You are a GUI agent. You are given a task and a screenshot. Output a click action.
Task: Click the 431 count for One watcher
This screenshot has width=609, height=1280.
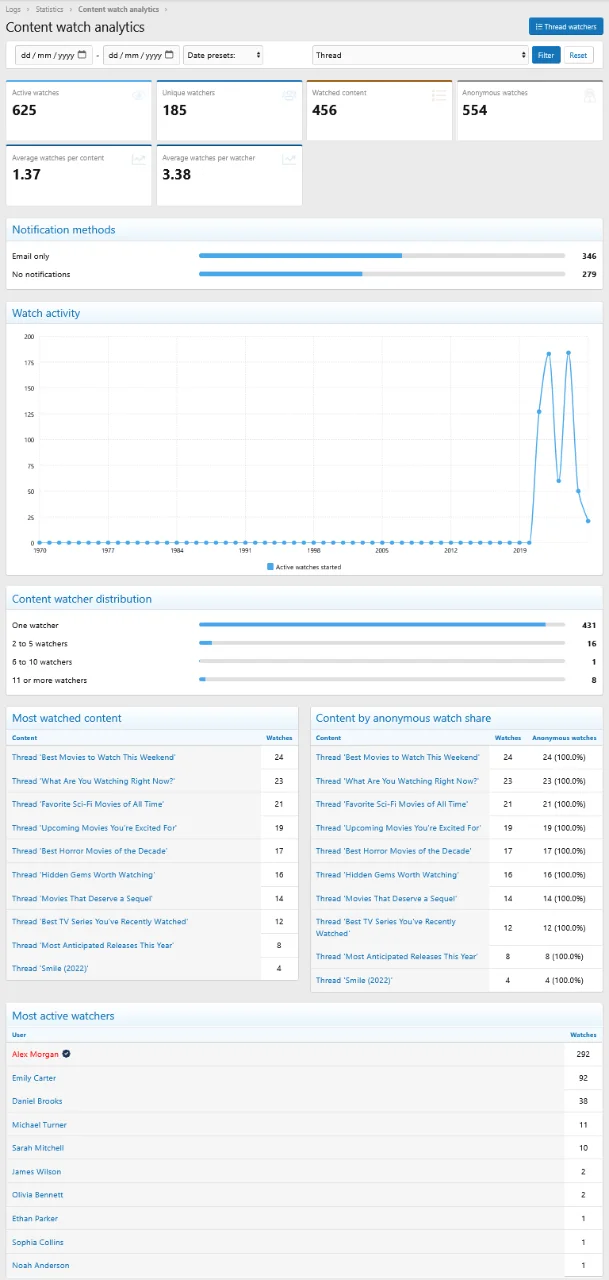pos(588,625)
